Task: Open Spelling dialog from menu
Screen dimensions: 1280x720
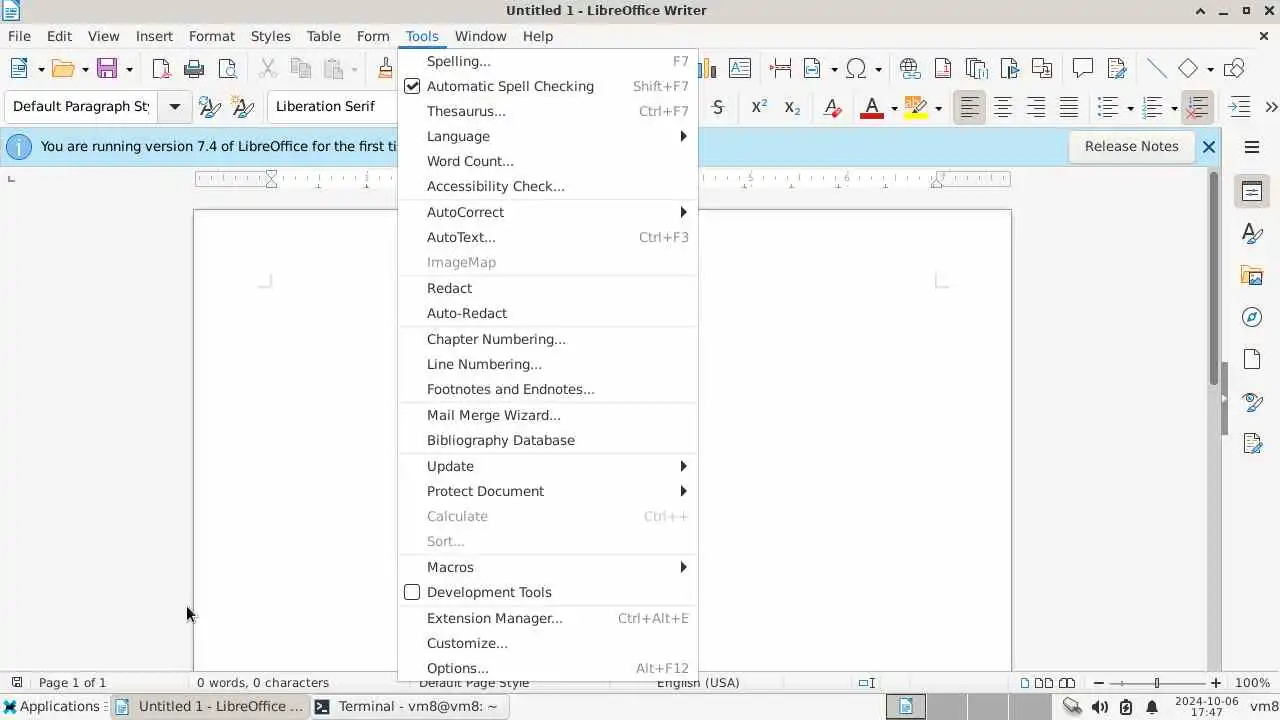Action: [548, 61]
